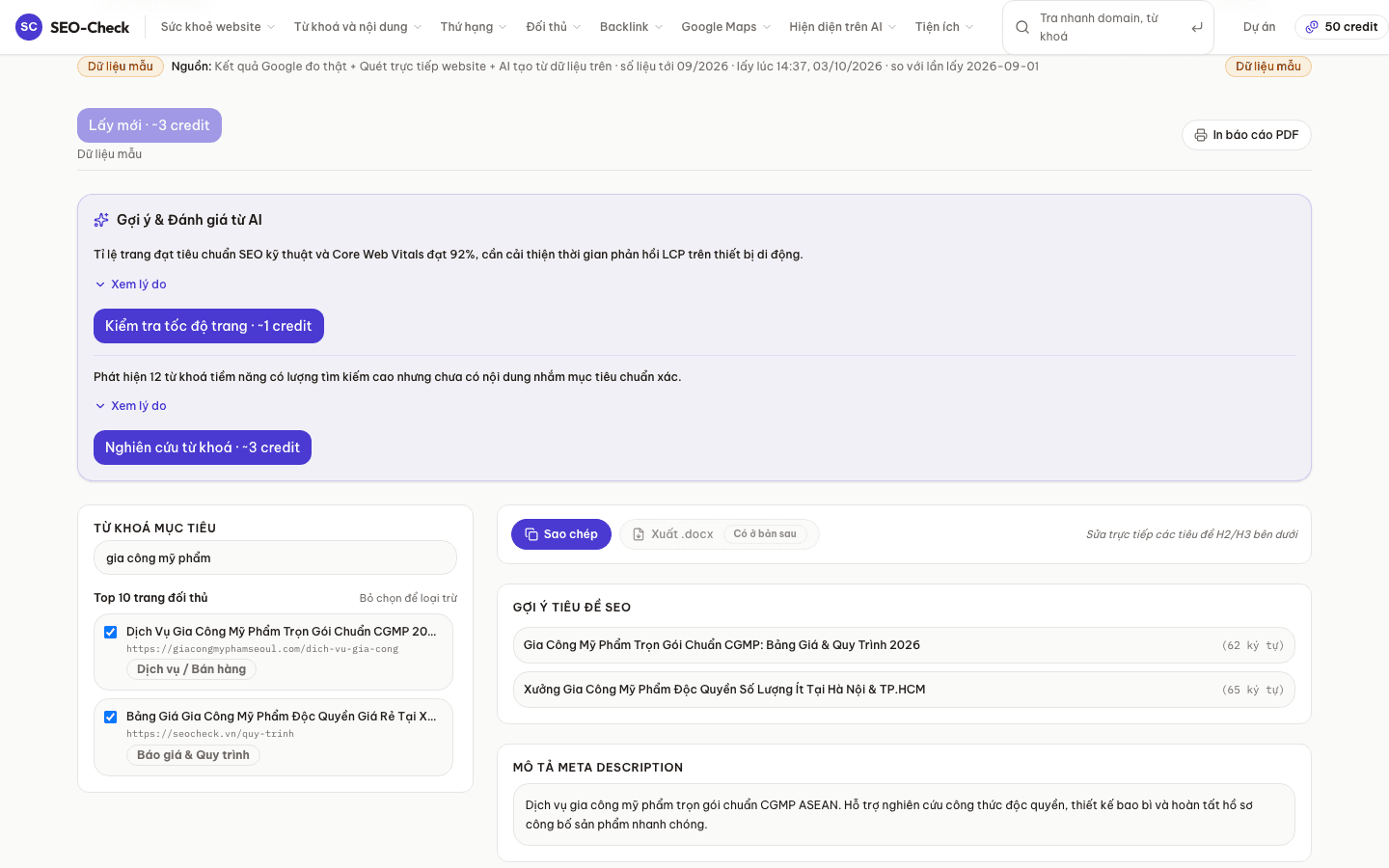Select the first SEO title suggestion CGMP
This screenshot has width=1389, height=868.
pyautogui.click(x=904, y=645)
